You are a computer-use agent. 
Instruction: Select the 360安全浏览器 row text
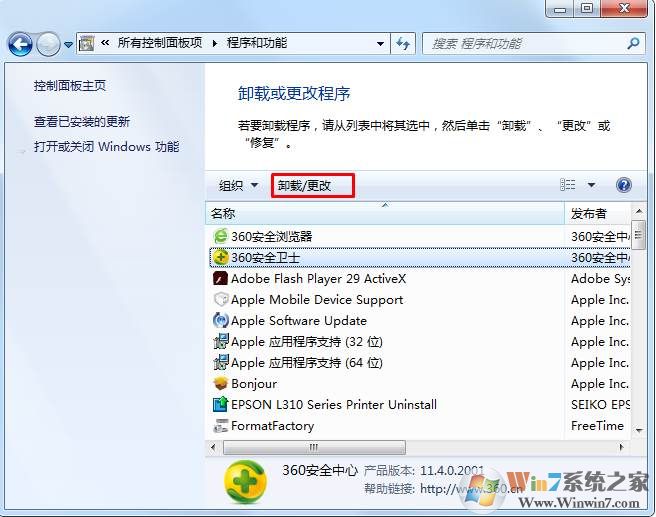pos(272,237)
